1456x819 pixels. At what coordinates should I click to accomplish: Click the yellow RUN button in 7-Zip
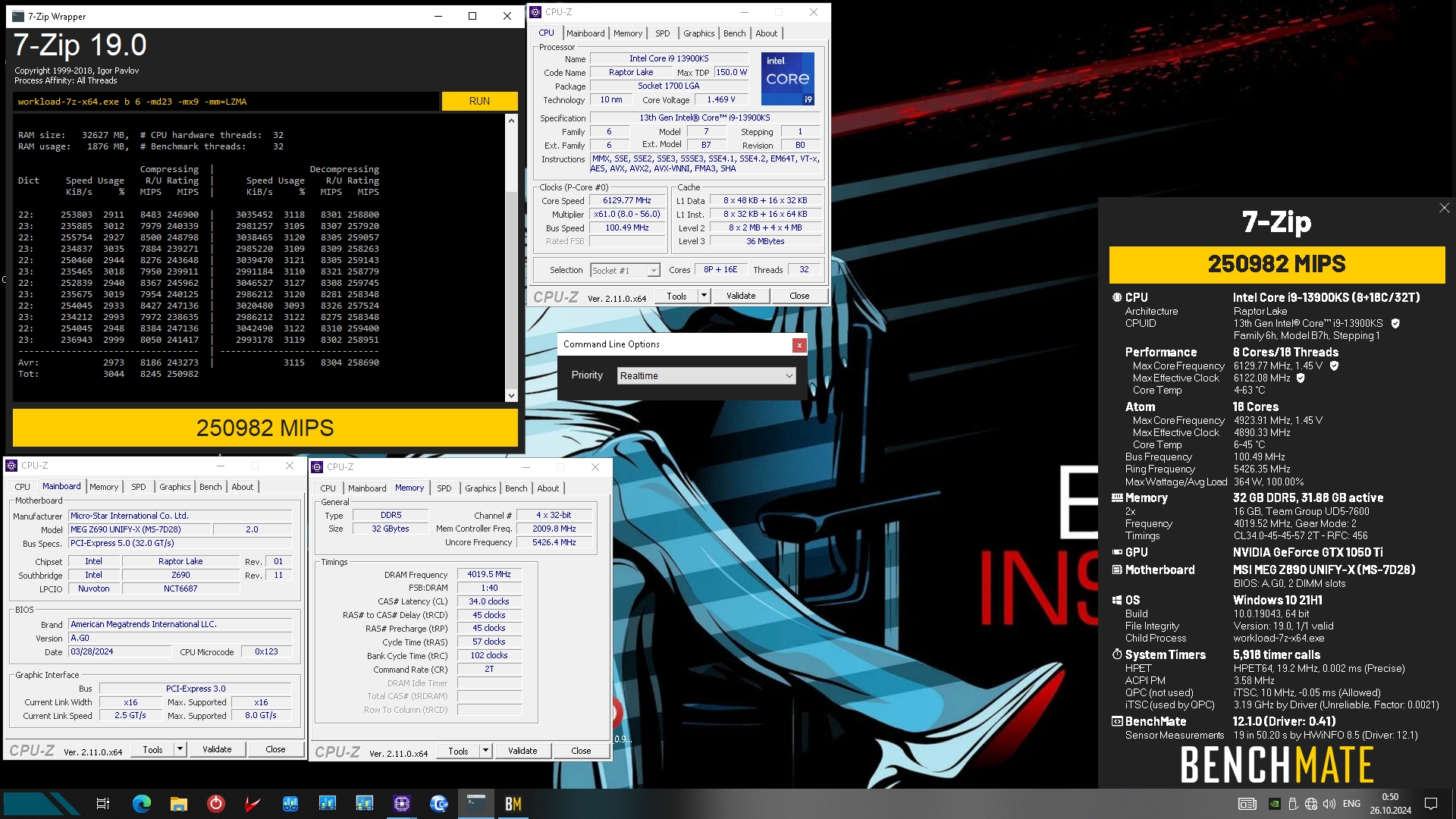tap(479, 101)
